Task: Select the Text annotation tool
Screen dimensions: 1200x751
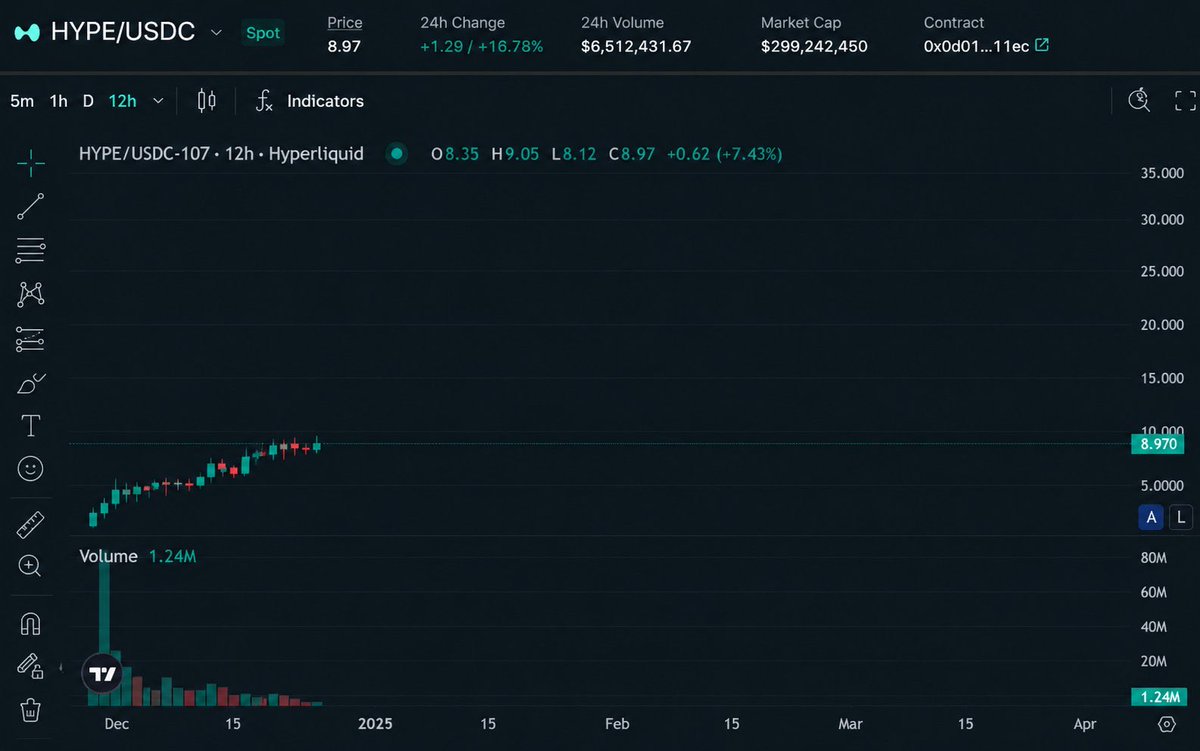Action: (x=30, y=426)
